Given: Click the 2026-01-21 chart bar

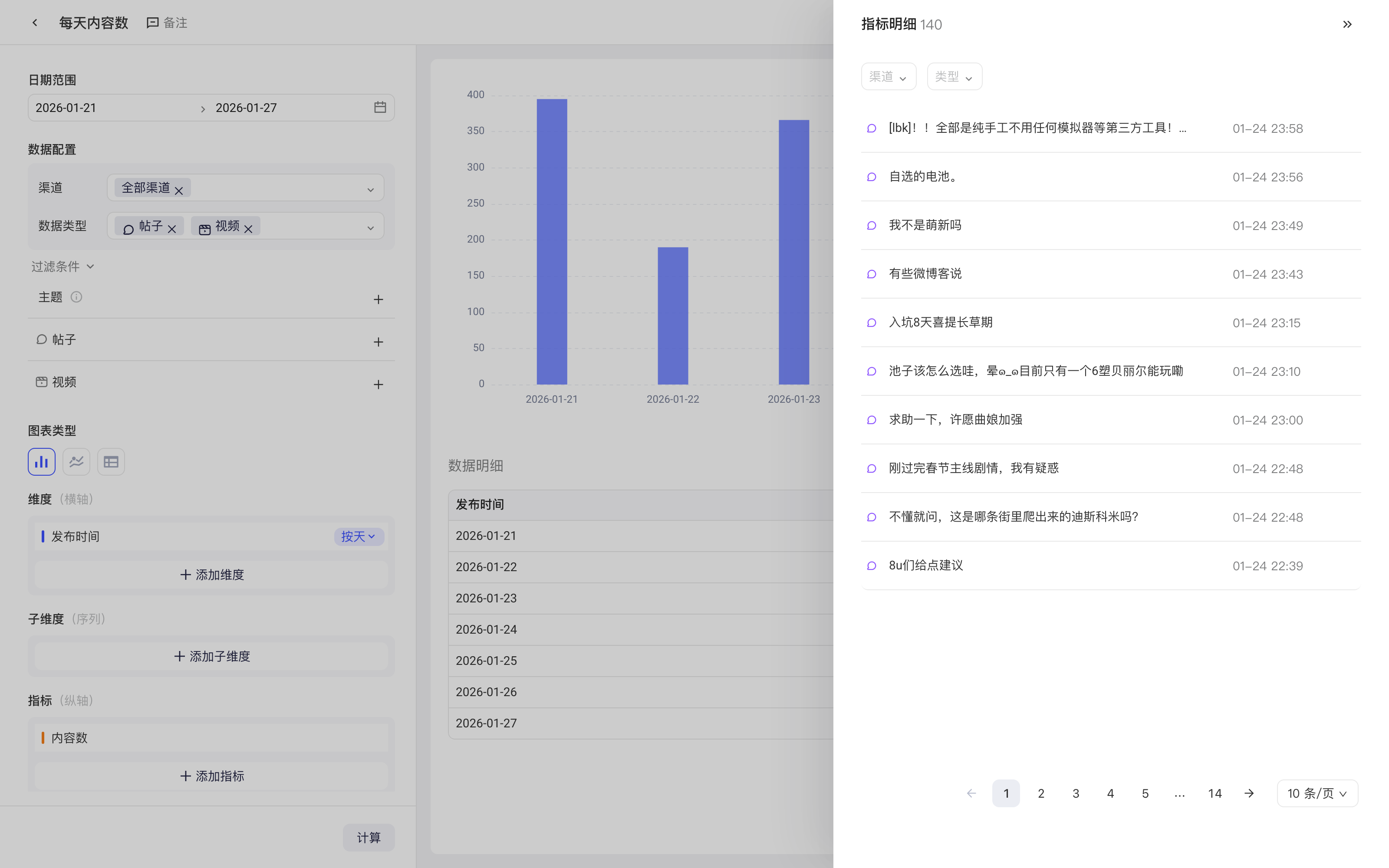Looking at the screenshot, I should 552,242.
